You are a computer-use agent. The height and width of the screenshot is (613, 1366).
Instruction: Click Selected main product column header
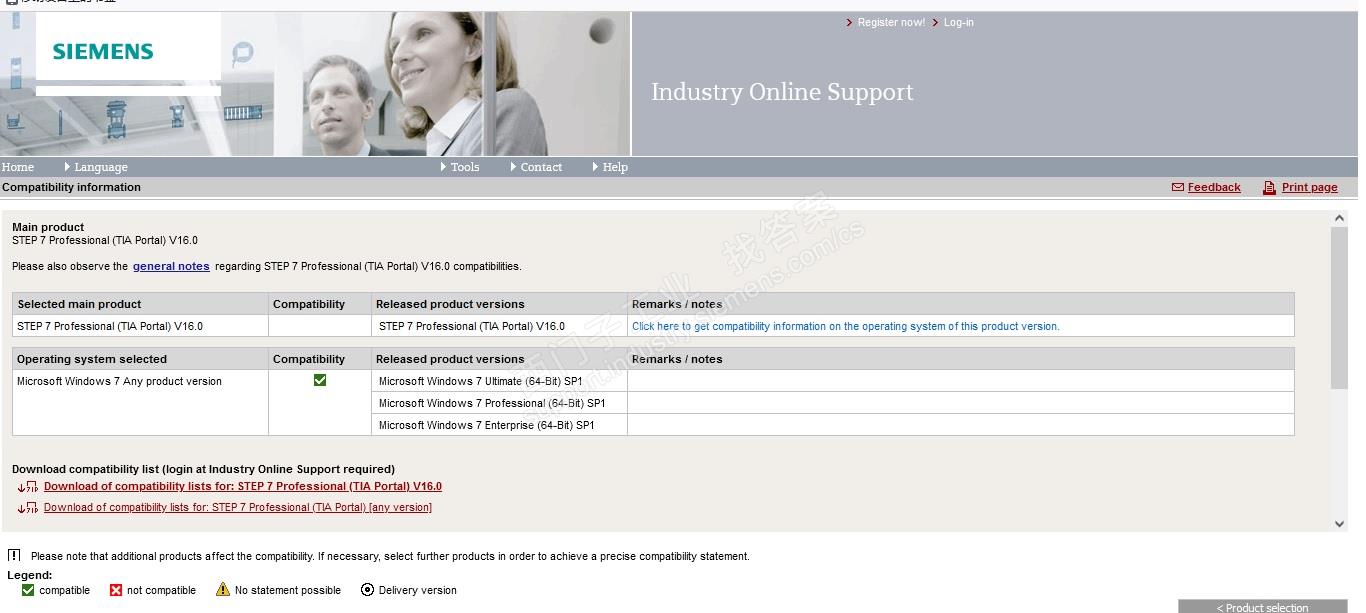point(140,304)
